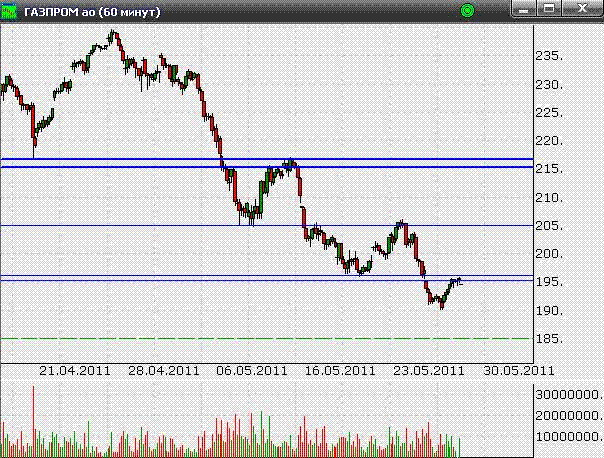Image resolution: width=604 pixels, height=458 pixels.
Task: Click the 28.04.2011 date label
Action: pos(164,371)
